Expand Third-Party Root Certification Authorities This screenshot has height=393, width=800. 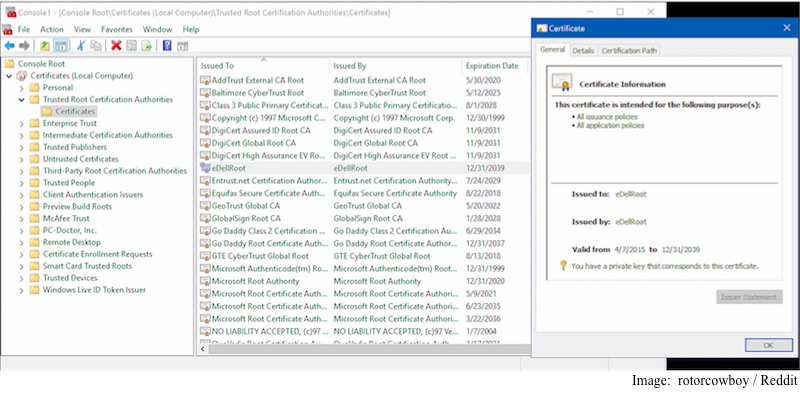21,171
